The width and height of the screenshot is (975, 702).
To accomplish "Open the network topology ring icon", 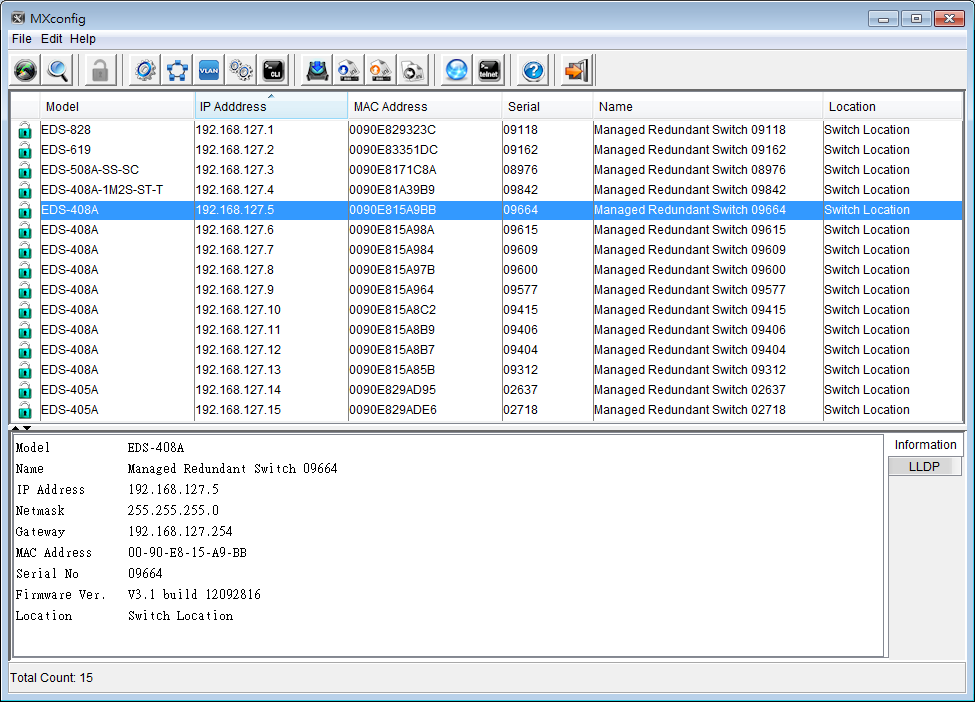I will coord(177,70).
